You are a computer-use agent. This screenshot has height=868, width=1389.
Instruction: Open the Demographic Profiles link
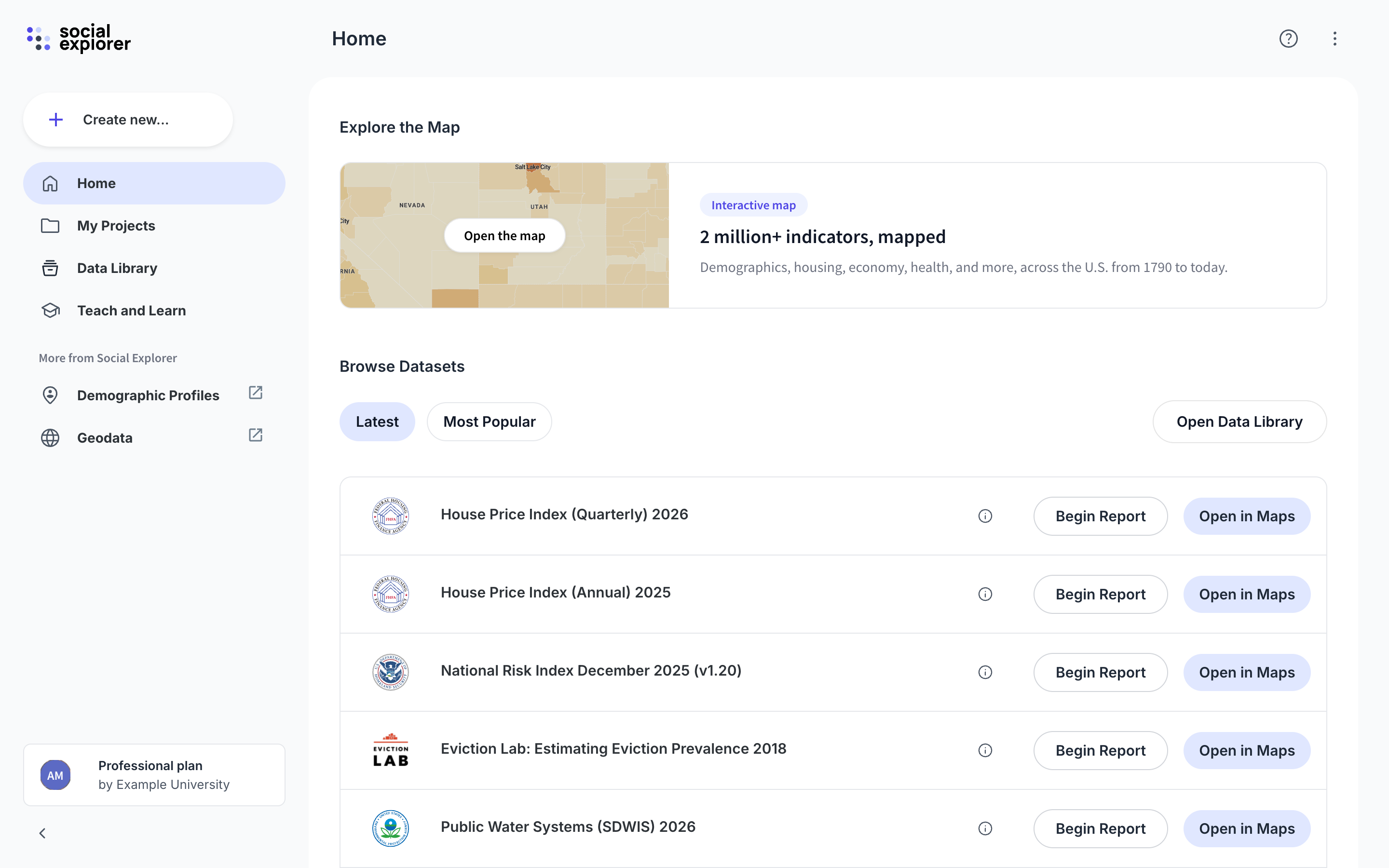154,395
